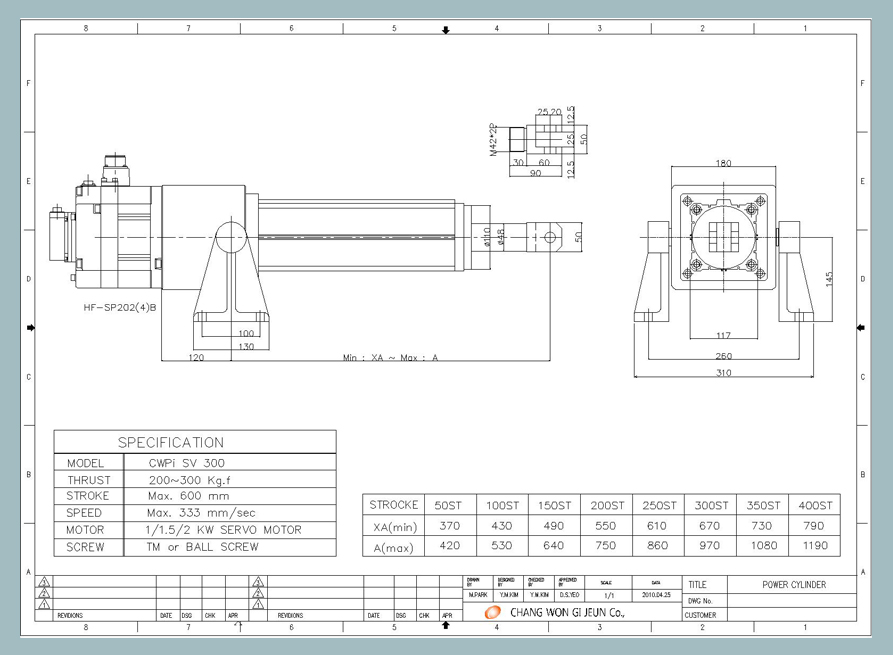Click the XA(min) value 730
Viewport: 893px width, 655px height.
[761, 526]
